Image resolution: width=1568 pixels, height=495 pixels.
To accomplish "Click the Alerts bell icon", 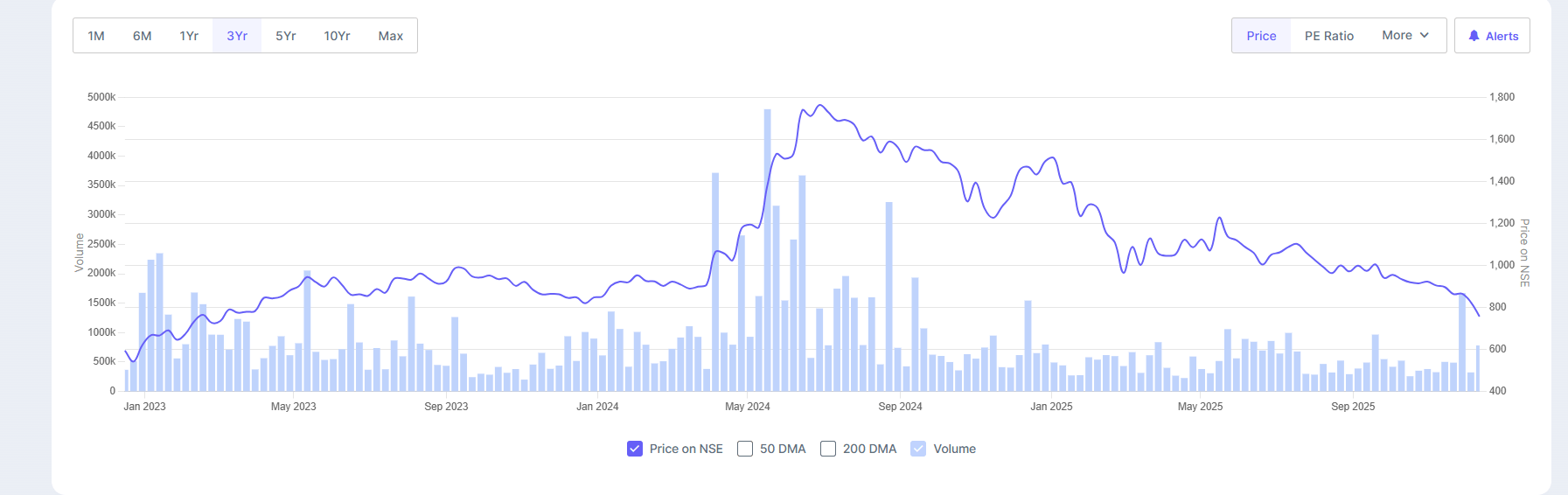I will point(1474,36).
